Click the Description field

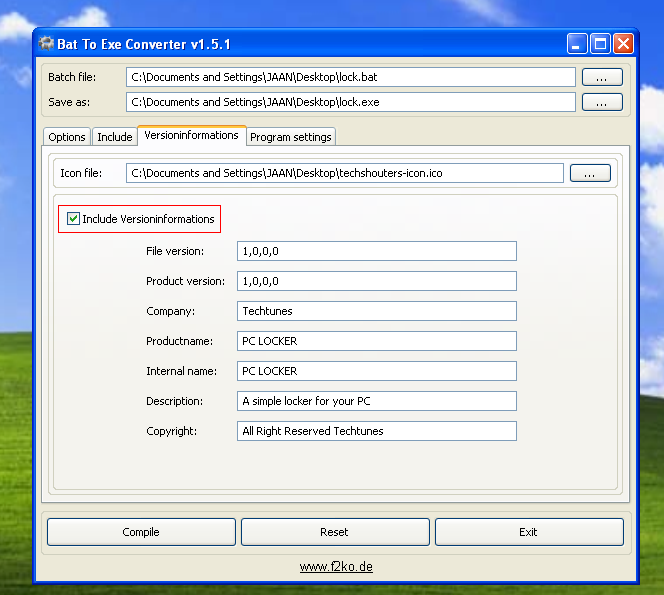376,401
